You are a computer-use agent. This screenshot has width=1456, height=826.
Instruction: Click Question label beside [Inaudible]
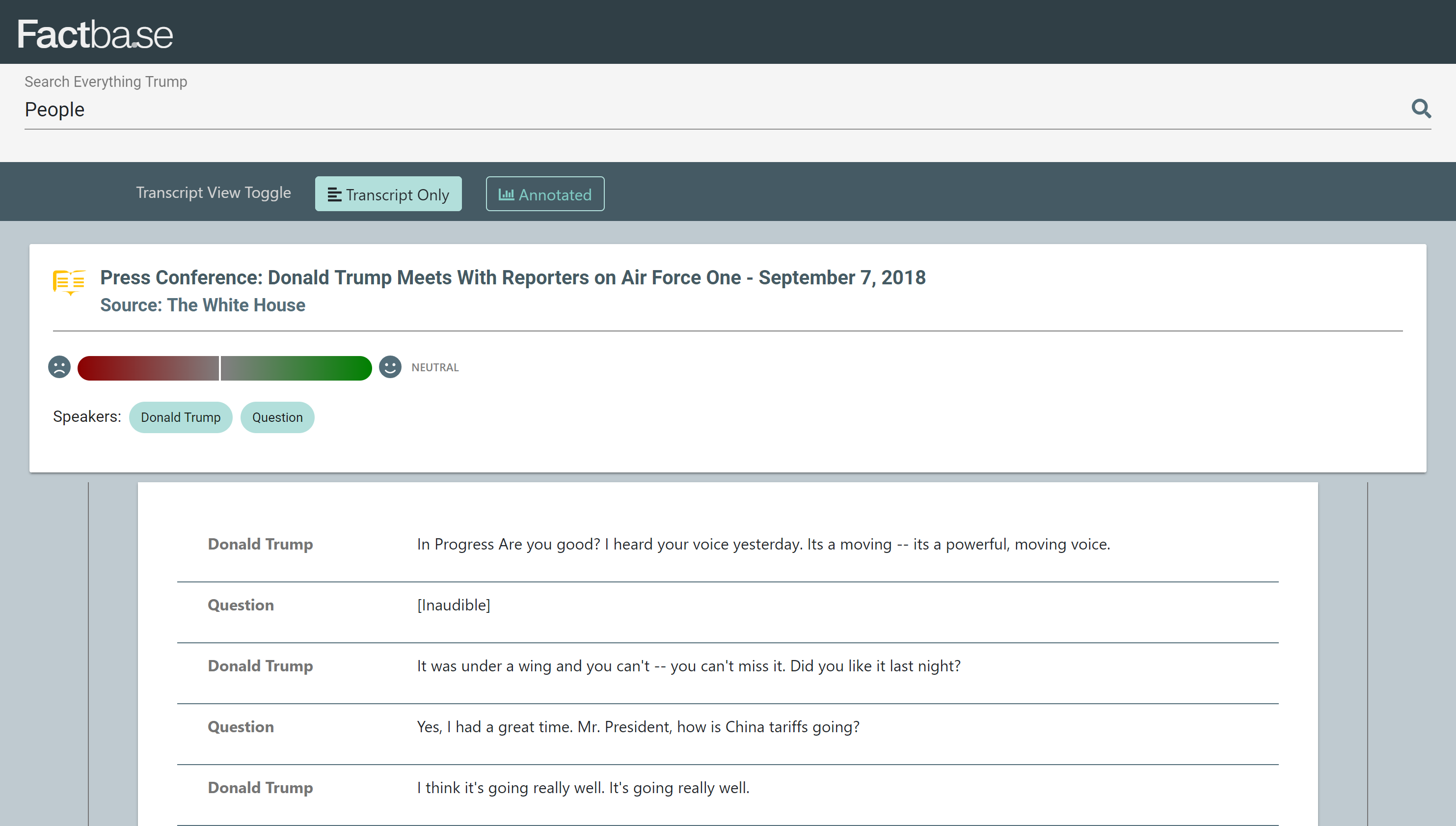pyautogui.click(x=241, y=605)
